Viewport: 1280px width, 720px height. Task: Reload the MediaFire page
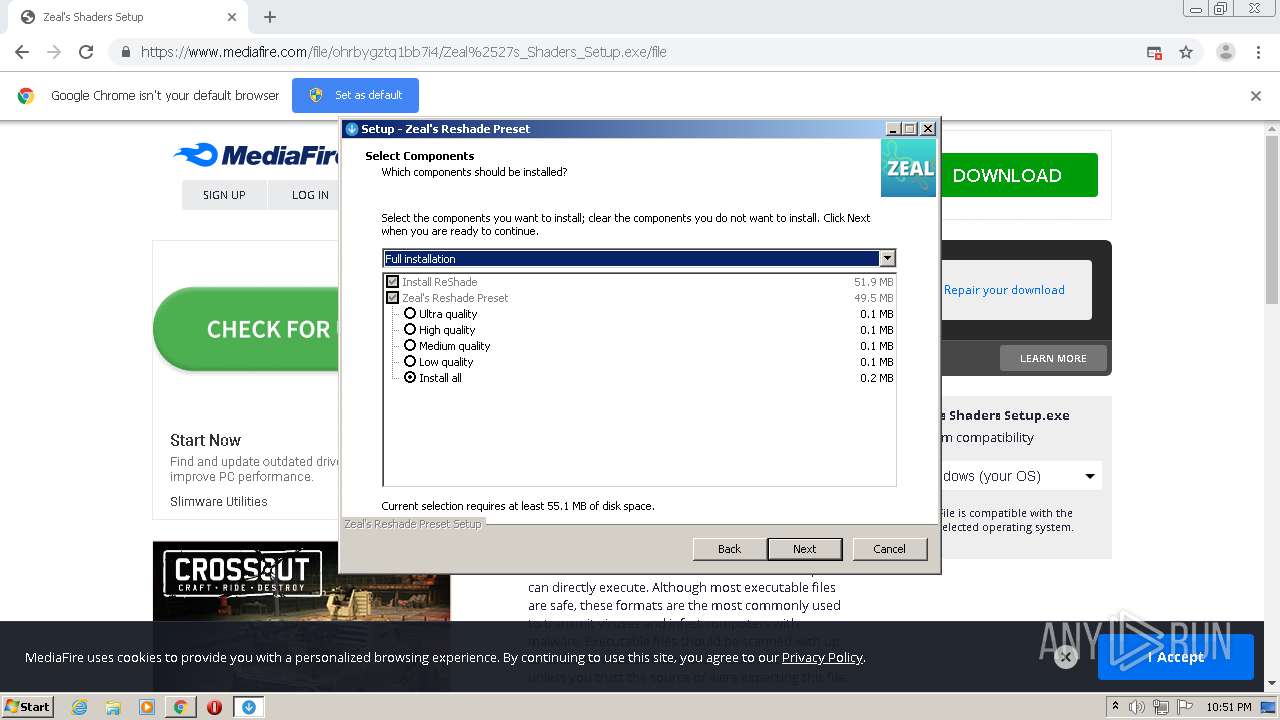86,52
